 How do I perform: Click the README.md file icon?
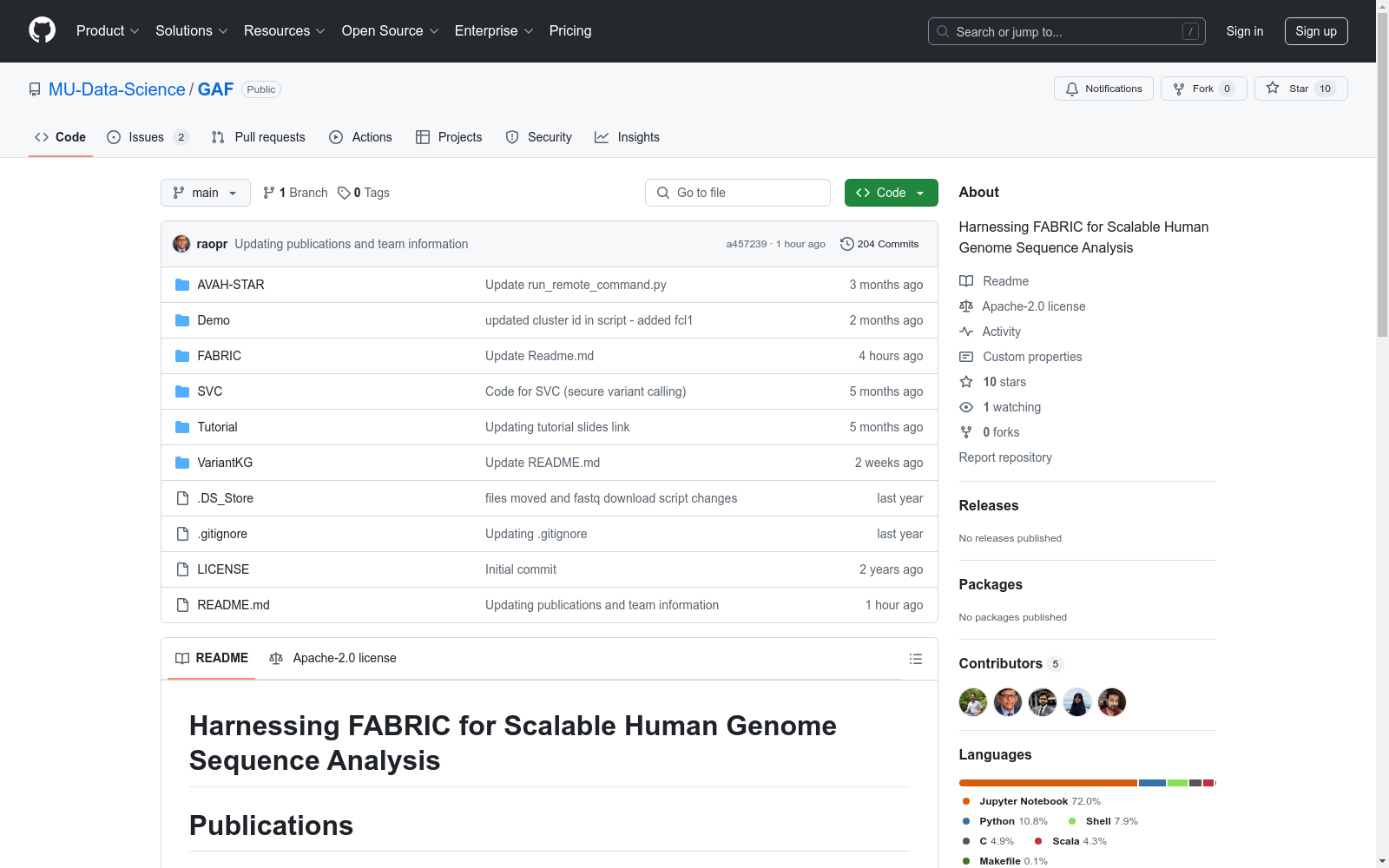[x=182, y=605]
